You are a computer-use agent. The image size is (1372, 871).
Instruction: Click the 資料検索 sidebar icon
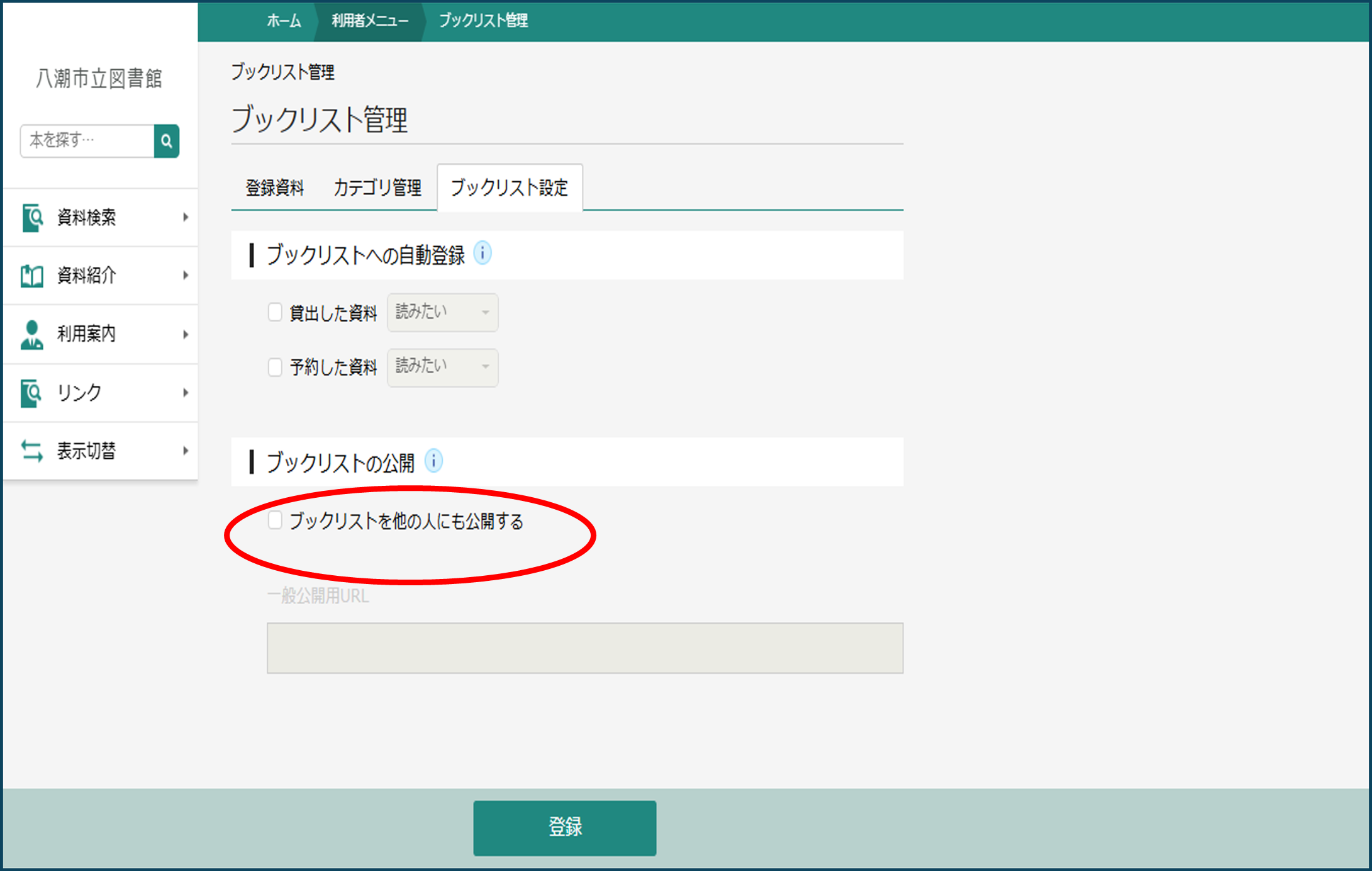32,218
